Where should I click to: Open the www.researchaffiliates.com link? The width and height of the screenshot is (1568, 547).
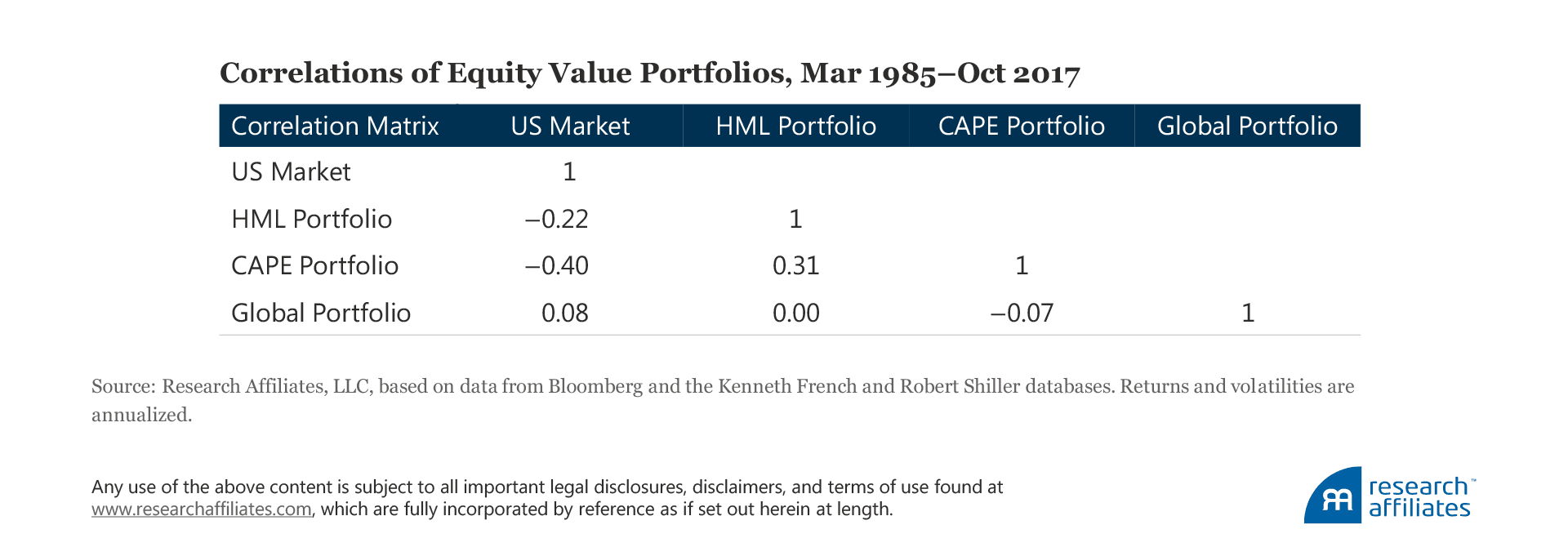tap(202, 509)
